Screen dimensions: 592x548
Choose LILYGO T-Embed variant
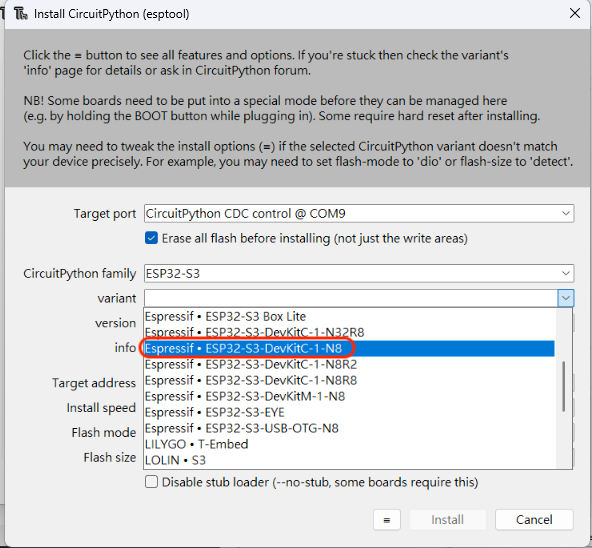[349, 444]
